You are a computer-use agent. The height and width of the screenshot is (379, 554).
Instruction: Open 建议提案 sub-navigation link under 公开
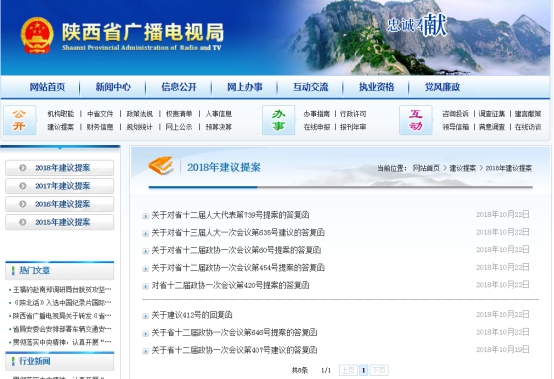61,127
